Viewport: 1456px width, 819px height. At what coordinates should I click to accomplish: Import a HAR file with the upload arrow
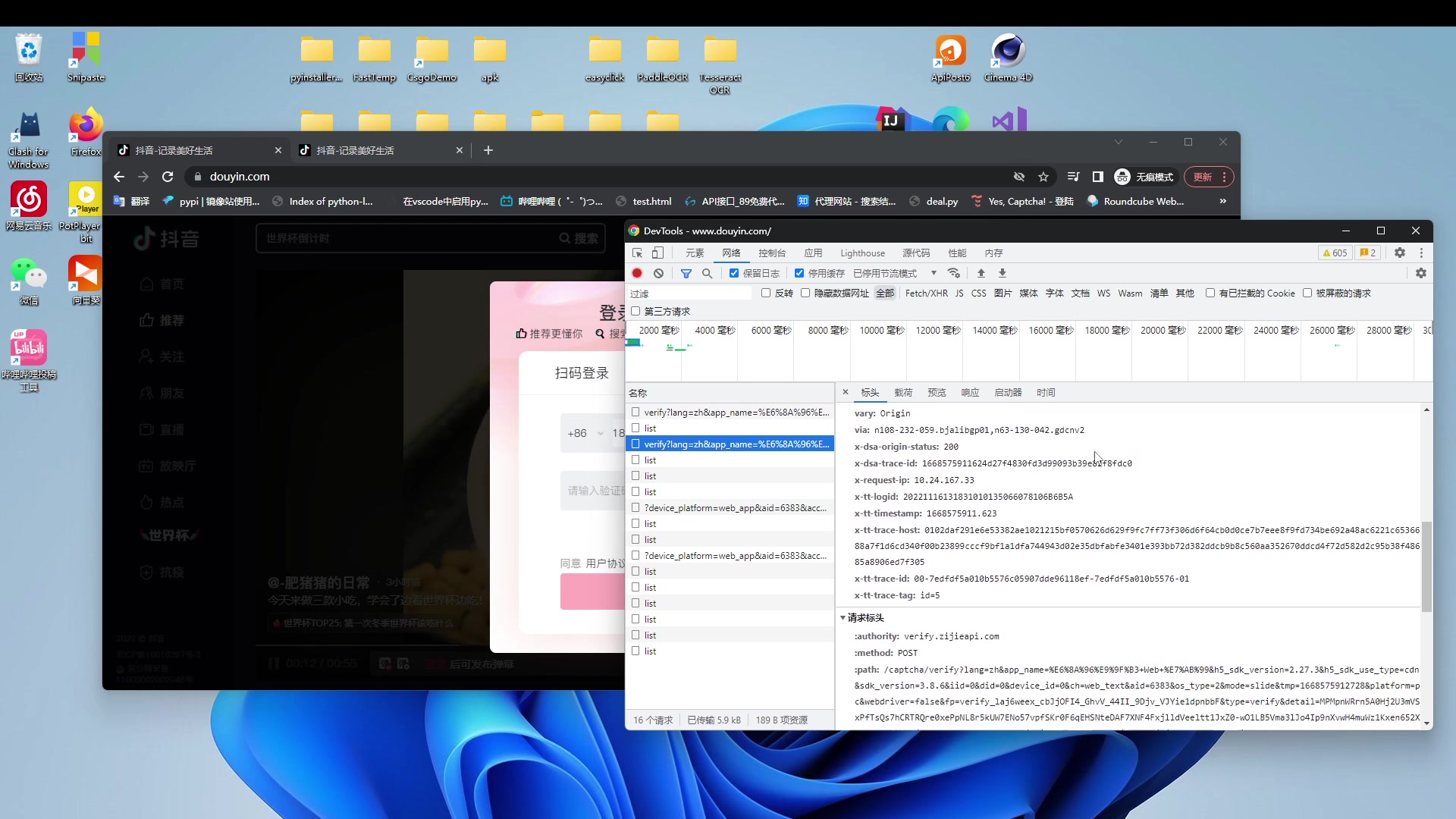pos(981,273)
